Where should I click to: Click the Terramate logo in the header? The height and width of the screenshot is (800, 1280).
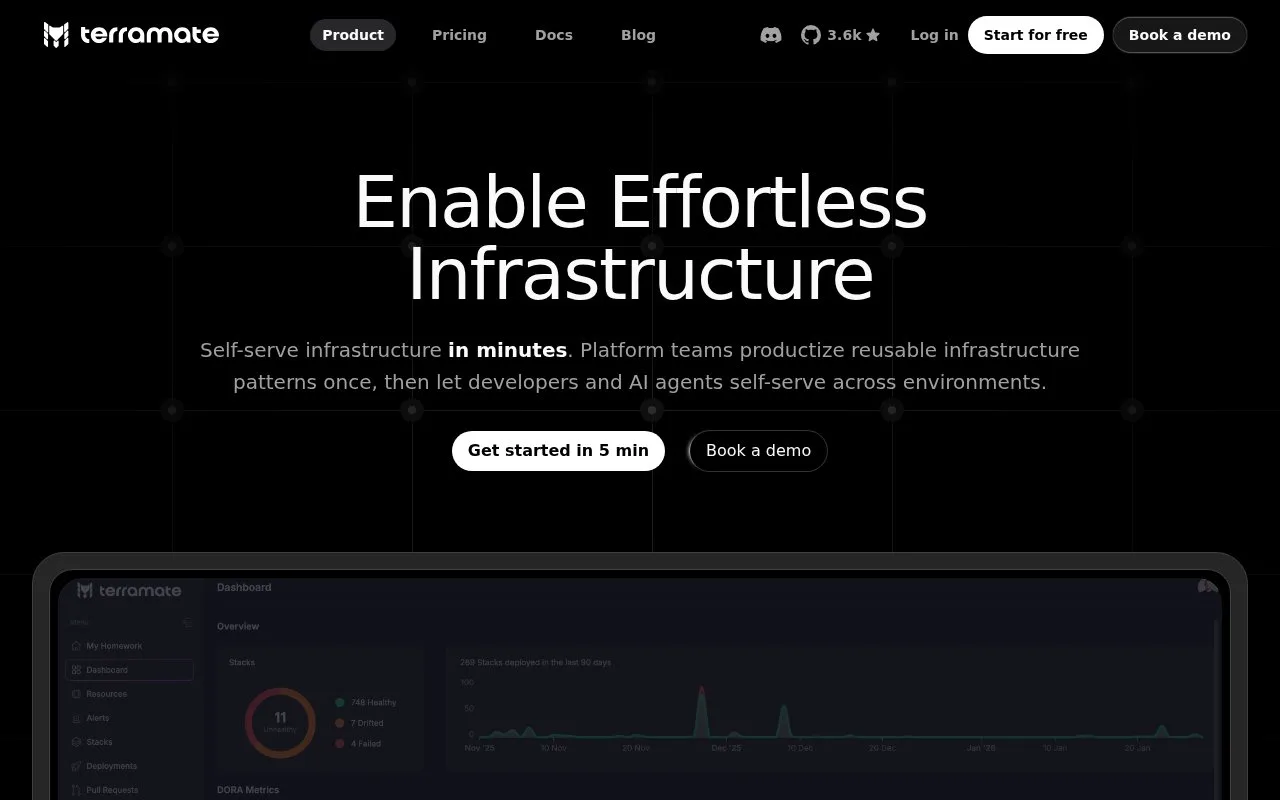coord(131,35)
